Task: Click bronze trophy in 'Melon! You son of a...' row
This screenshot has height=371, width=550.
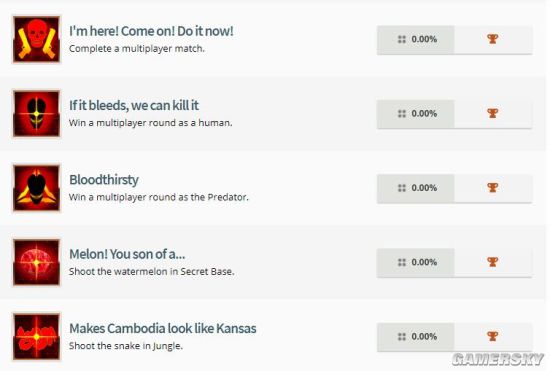Action: (492, 262)
